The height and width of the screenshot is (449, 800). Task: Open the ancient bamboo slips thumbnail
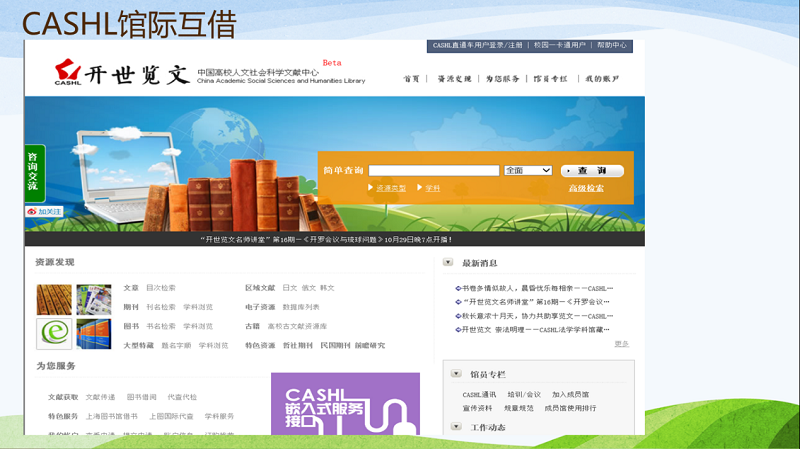[54, 300]
